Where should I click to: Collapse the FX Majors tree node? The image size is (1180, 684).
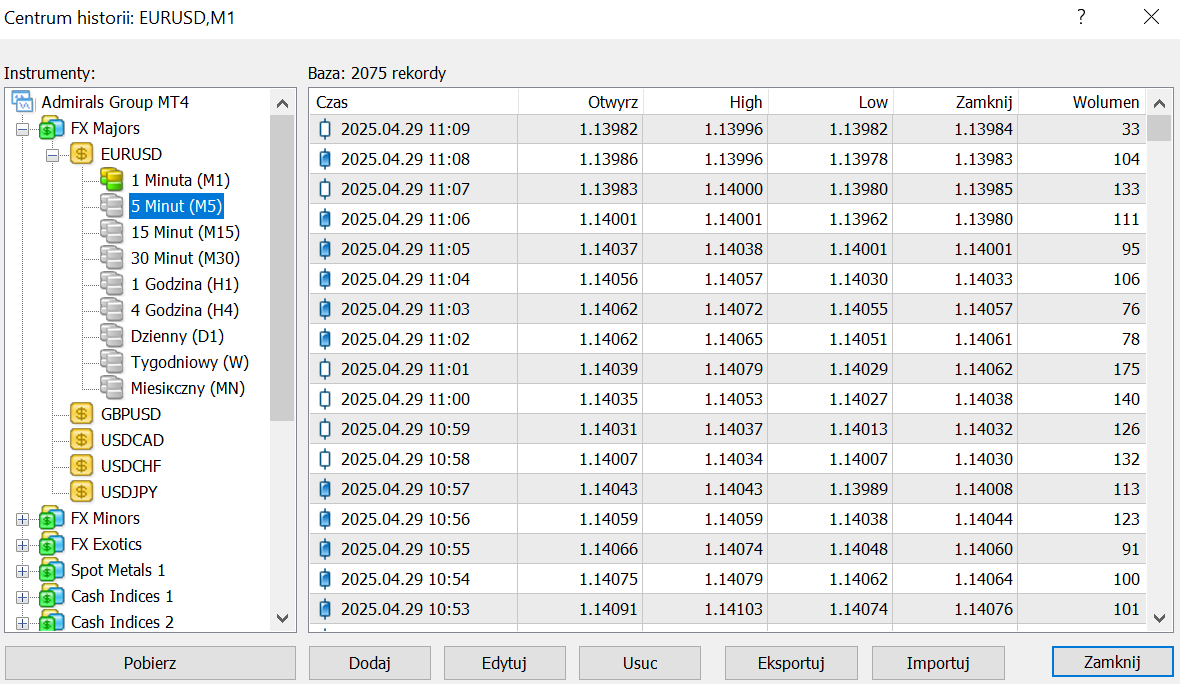(23, 129)
